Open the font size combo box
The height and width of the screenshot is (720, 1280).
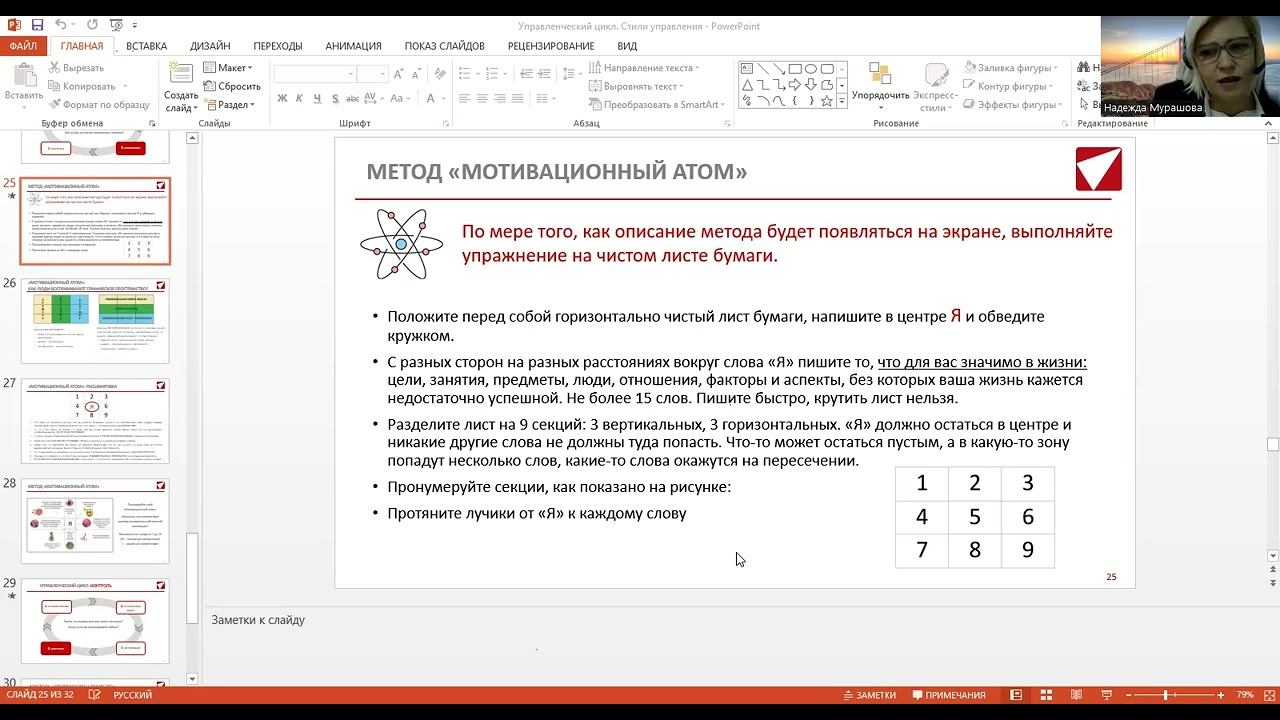click(x=372, y=74)
